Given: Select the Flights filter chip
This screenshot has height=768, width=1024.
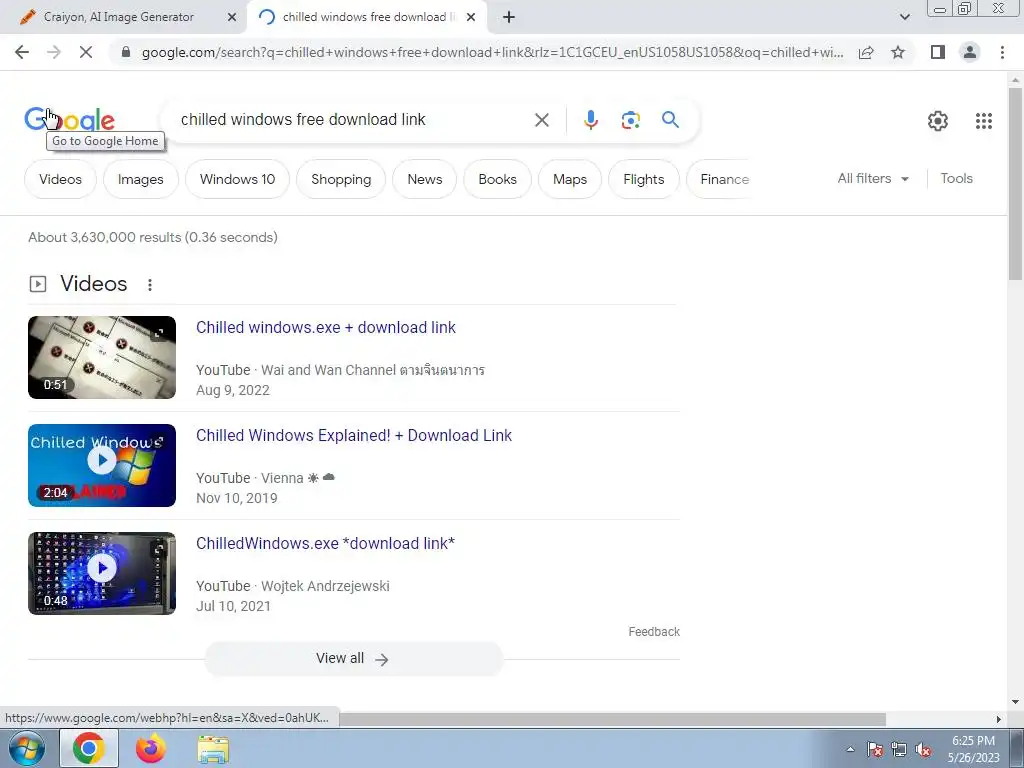Looking at the screenshot, I should (643, 179).
